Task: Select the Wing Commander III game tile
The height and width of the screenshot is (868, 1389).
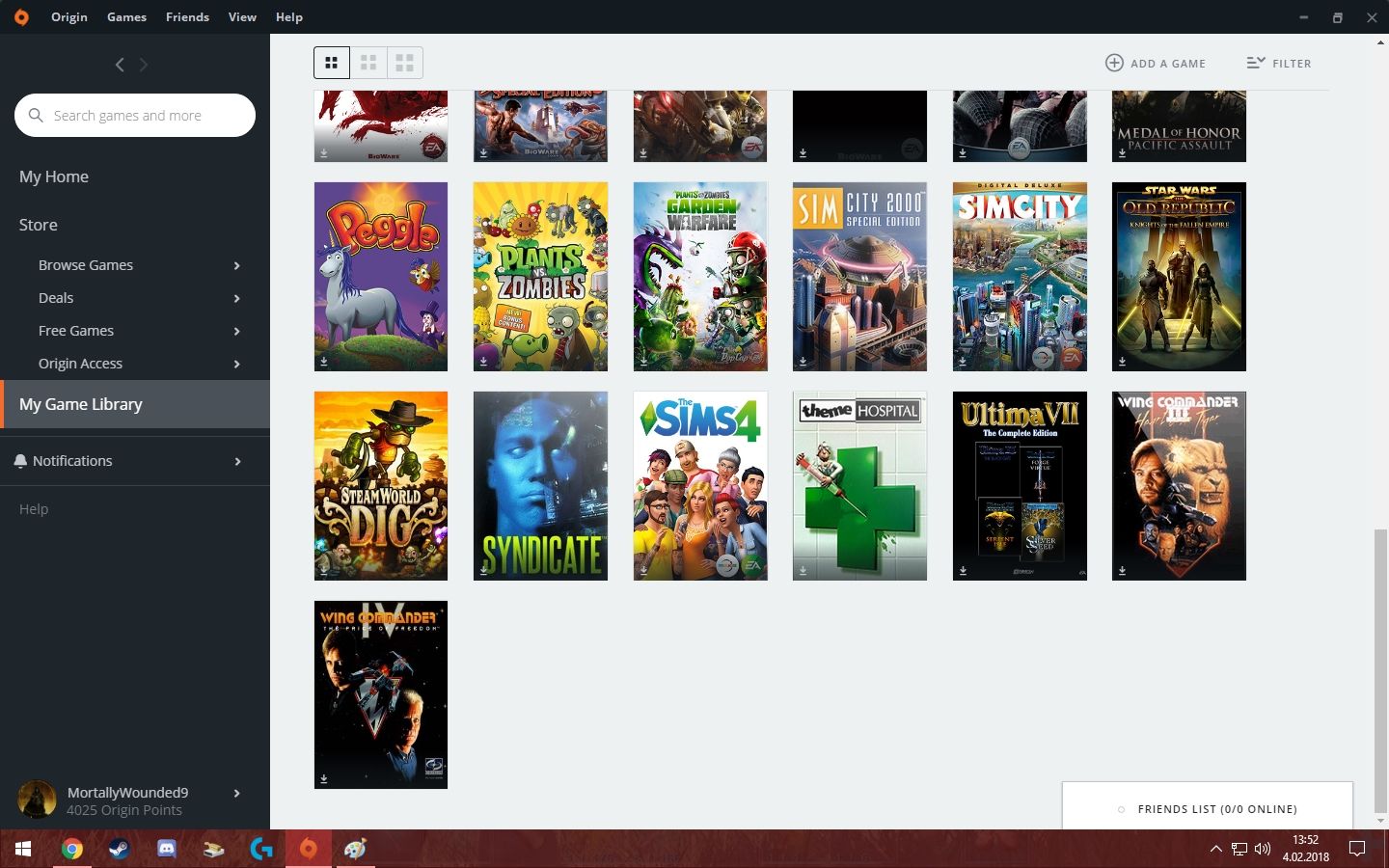Action: pos(1179,486)
